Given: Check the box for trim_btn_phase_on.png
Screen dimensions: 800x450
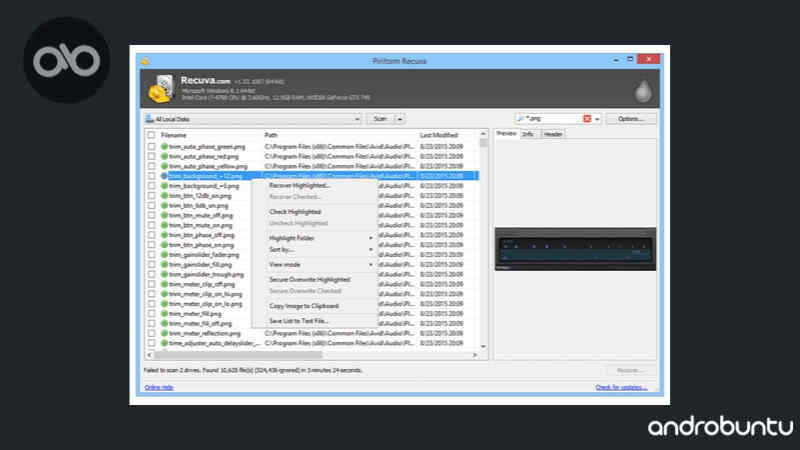Looking at the screenshot, I should point(151,245).
